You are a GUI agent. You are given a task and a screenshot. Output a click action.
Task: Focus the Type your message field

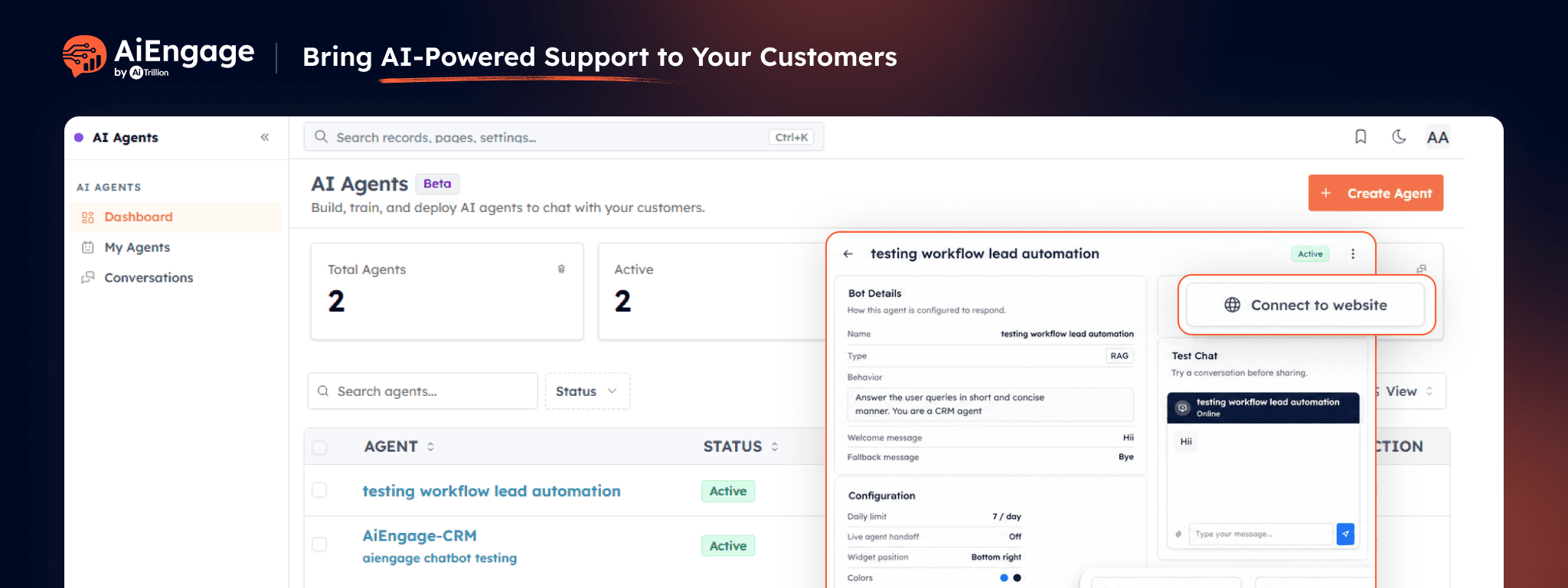pos(1260,534)
